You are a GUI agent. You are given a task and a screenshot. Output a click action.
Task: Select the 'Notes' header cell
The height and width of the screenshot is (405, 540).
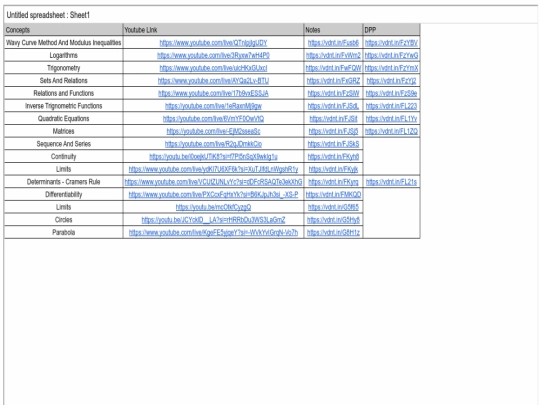tap(333, 30)
